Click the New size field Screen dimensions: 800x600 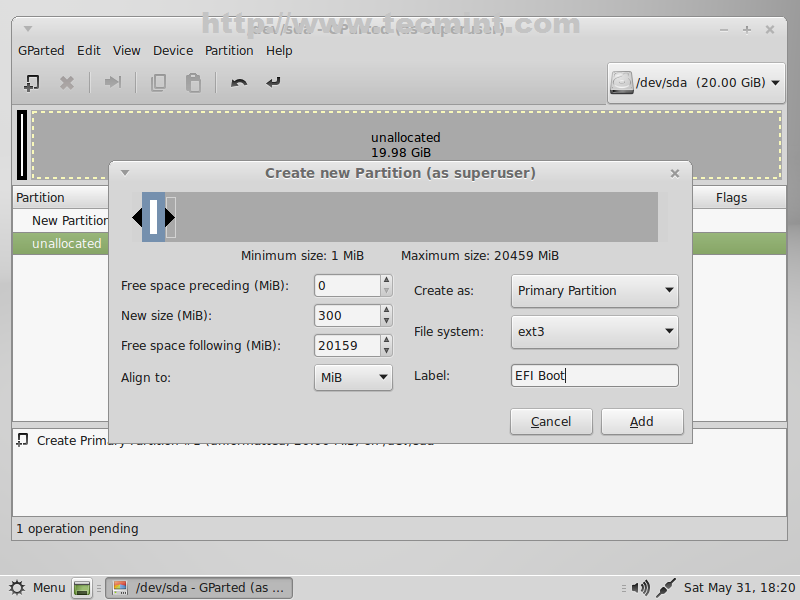(x=347, y=316)
